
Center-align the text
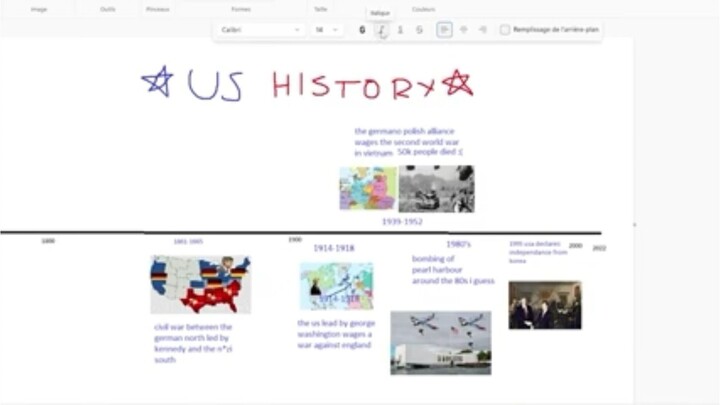463,30
